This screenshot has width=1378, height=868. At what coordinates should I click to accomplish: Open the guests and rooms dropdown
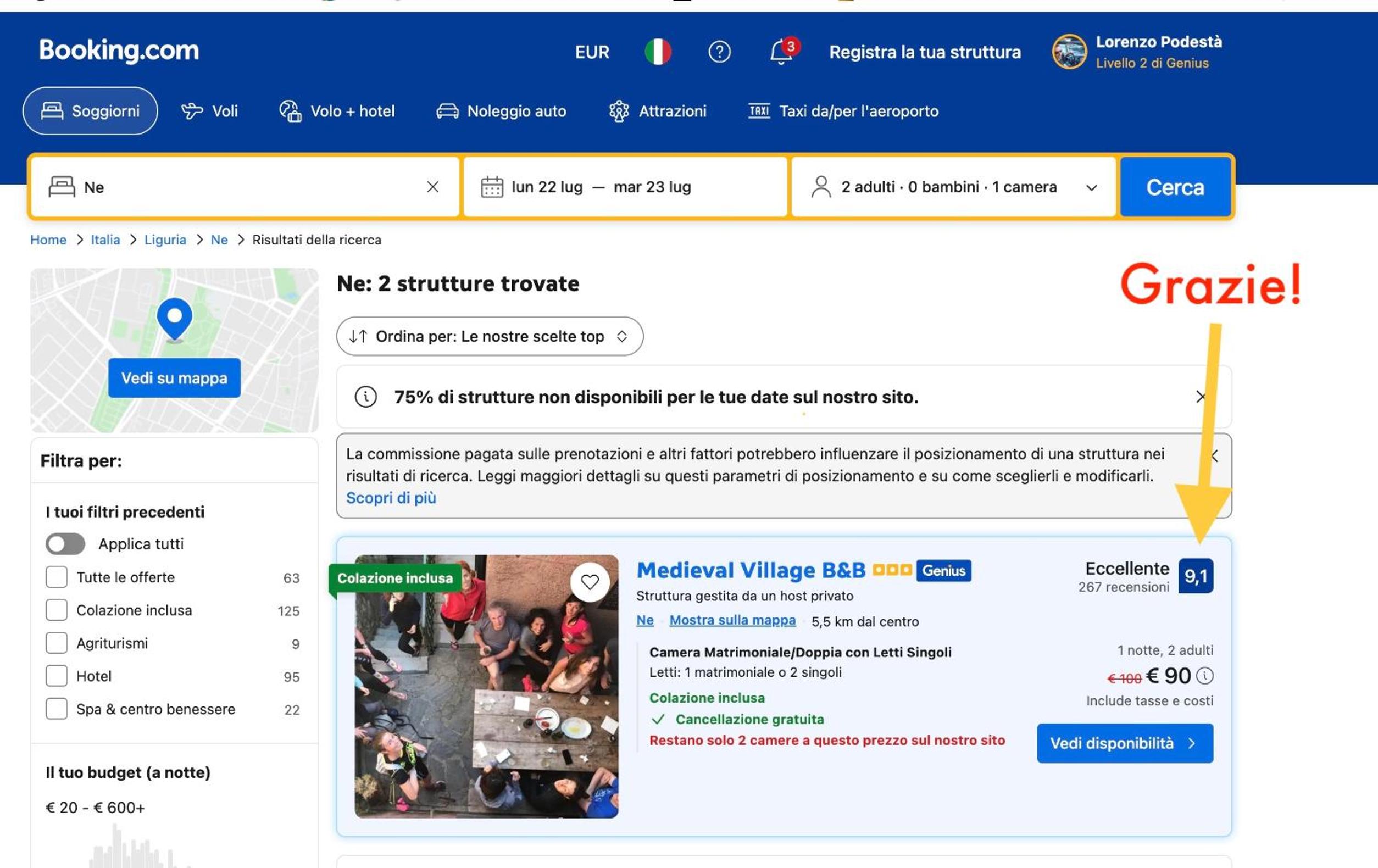click(x=953, y=187)
